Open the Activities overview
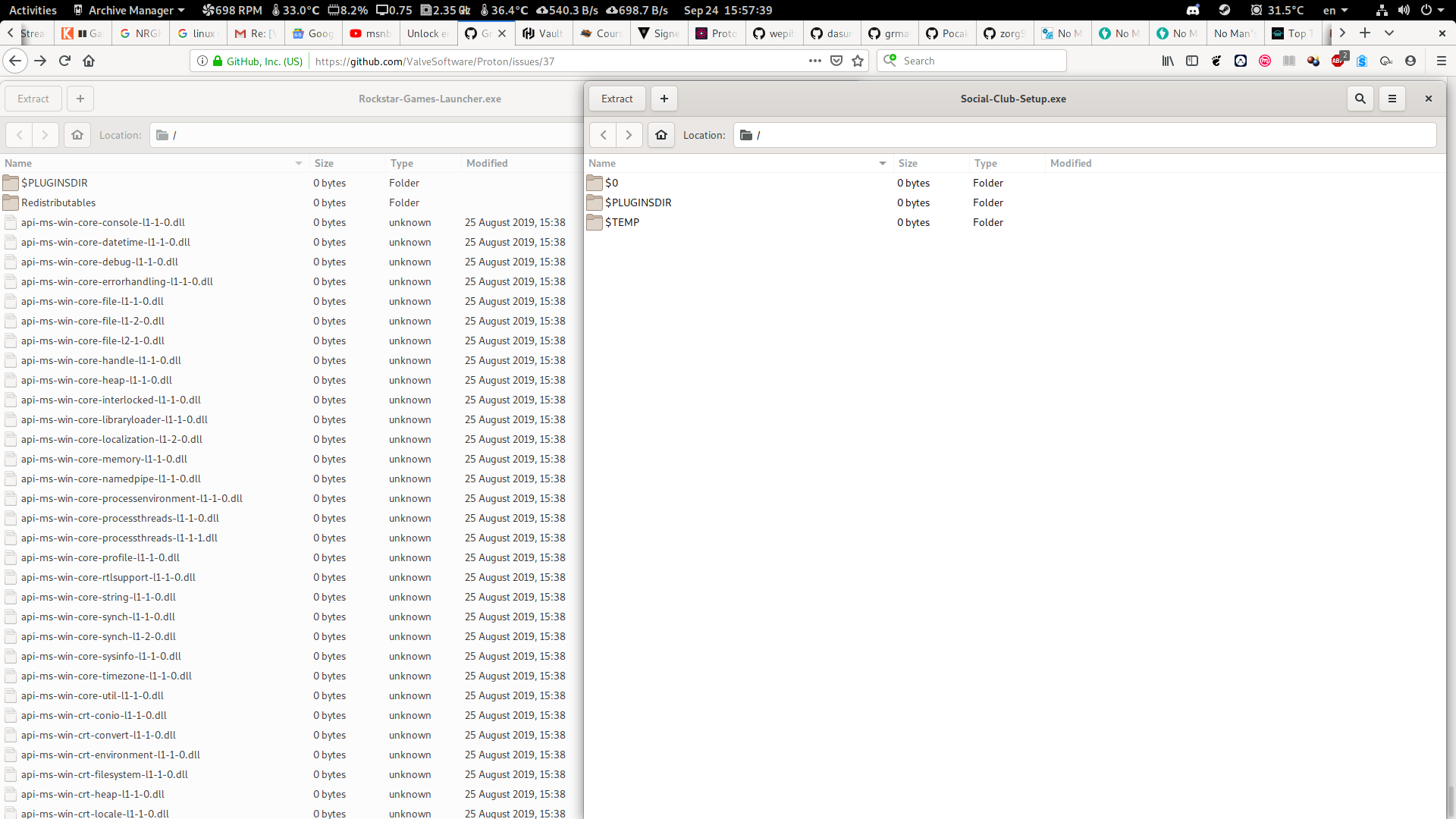The image size is (1456, 819). (33, 10)
